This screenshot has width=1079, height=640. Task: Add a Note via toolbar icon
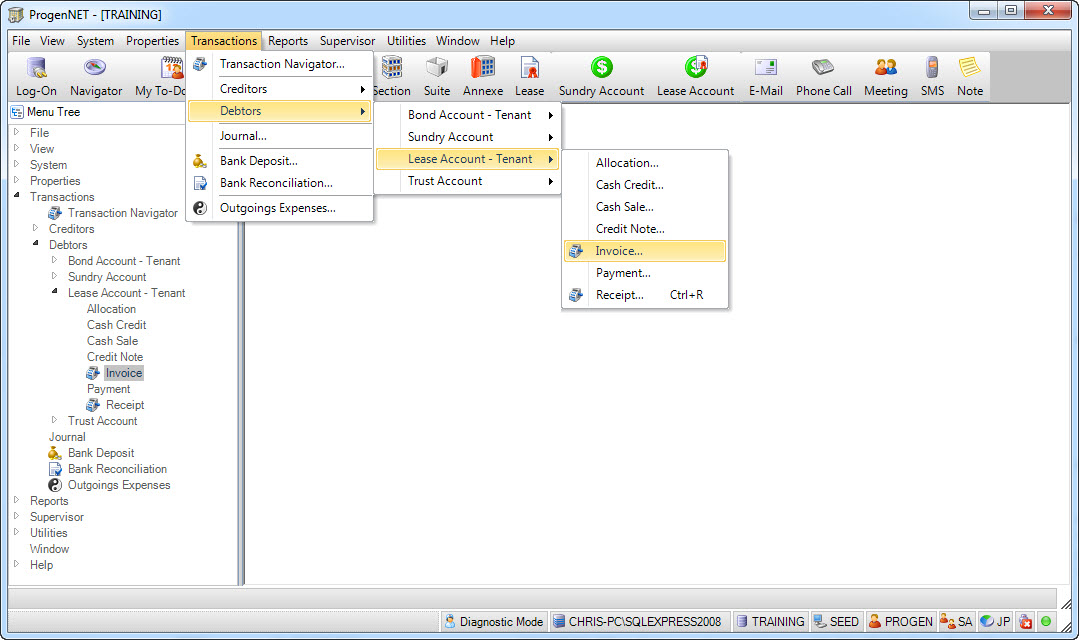coord(970,67)
